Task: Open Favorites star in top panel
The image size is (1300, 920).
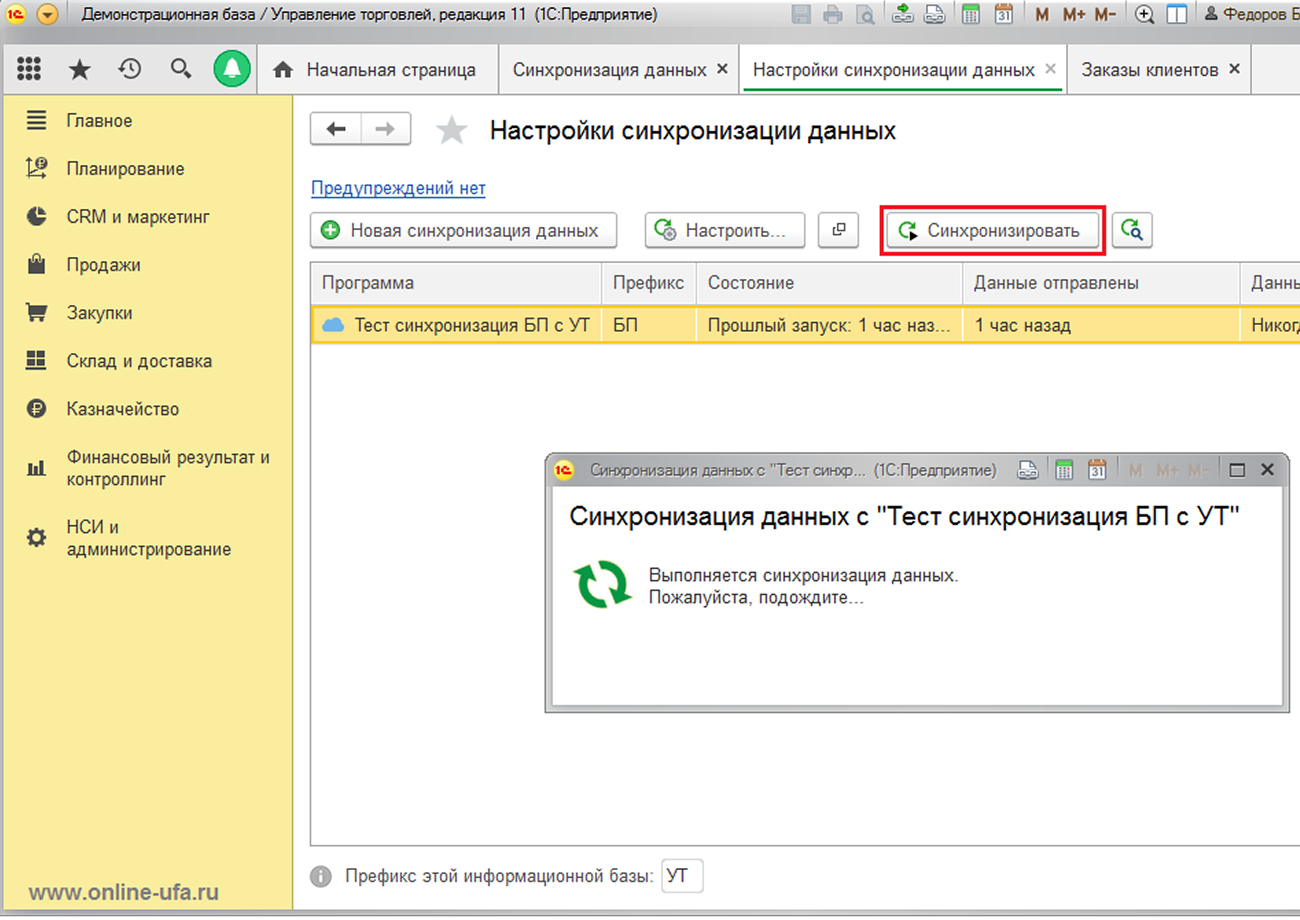Action: (x=79, y=69)
